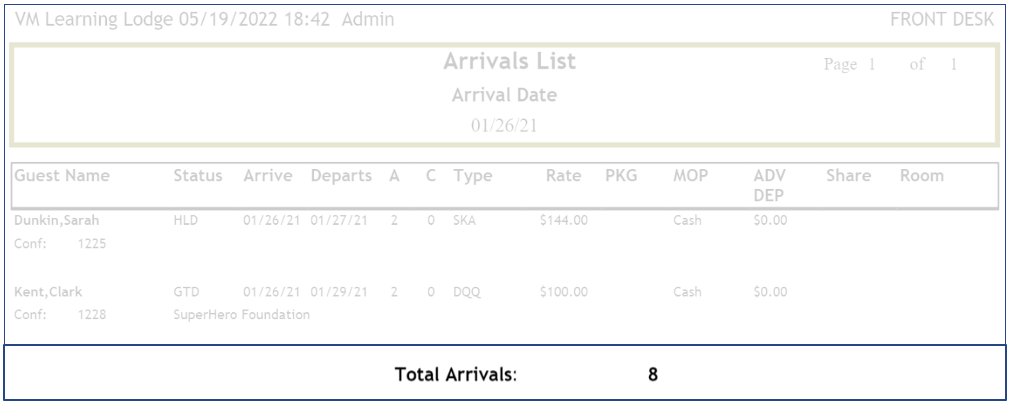The image size is (1011, 403).
Task: Select guest name Kent,Clark
Action: point(48,292)
